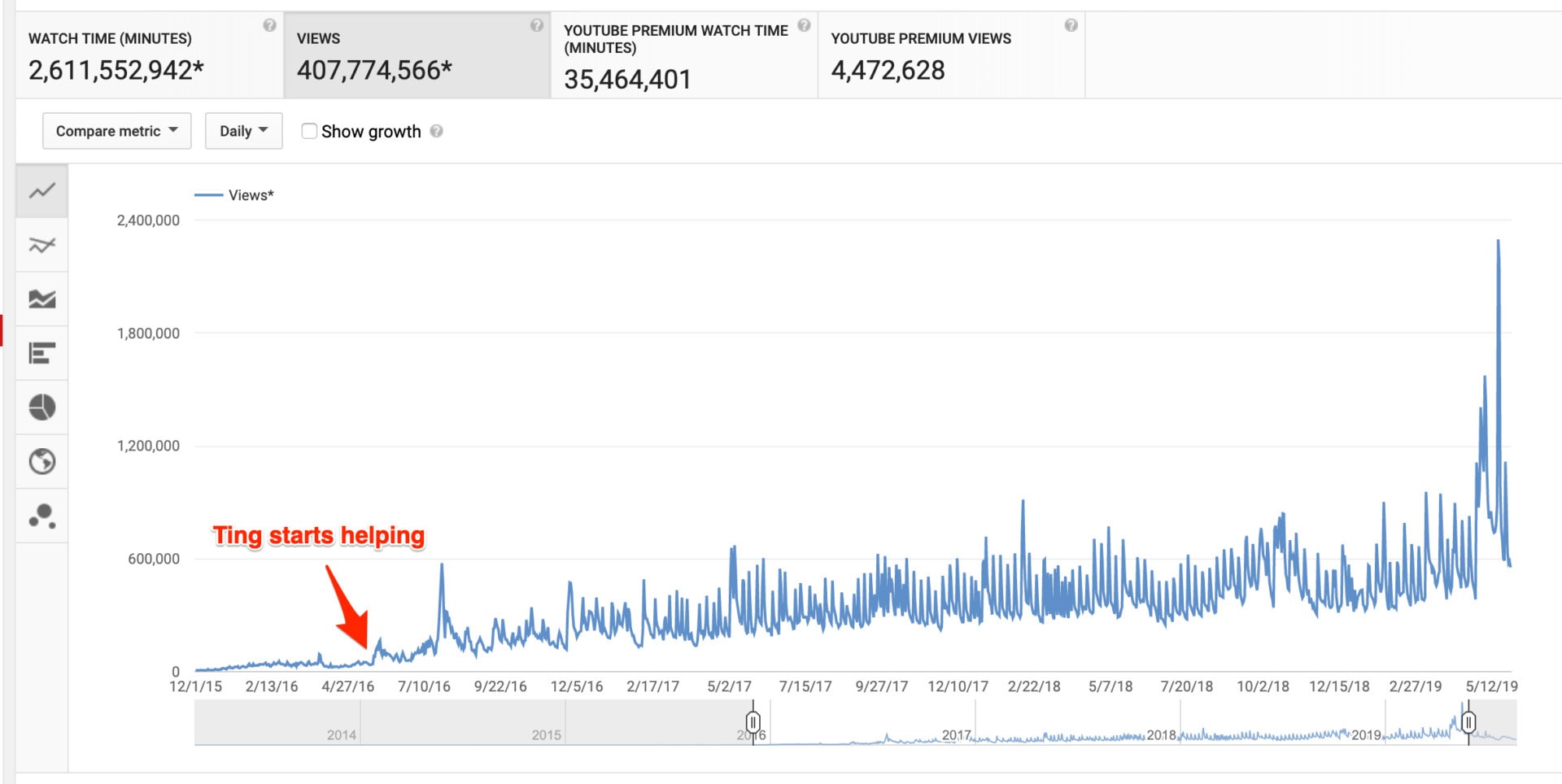Click 2015 on the timeline overview
The image size is (1562, 784).
point(547,735)
